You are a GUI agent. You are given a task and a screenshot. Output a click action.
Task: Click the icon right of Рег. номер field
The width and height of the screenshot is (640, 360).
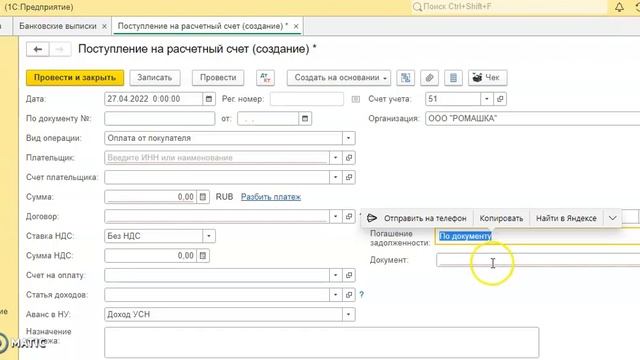[356, 99]
